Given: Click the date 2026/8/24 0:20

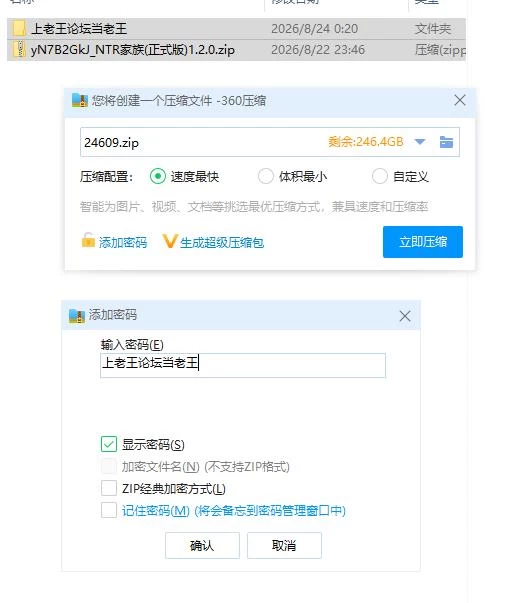Looking at the screenshot, I should [x=315, y=29].
